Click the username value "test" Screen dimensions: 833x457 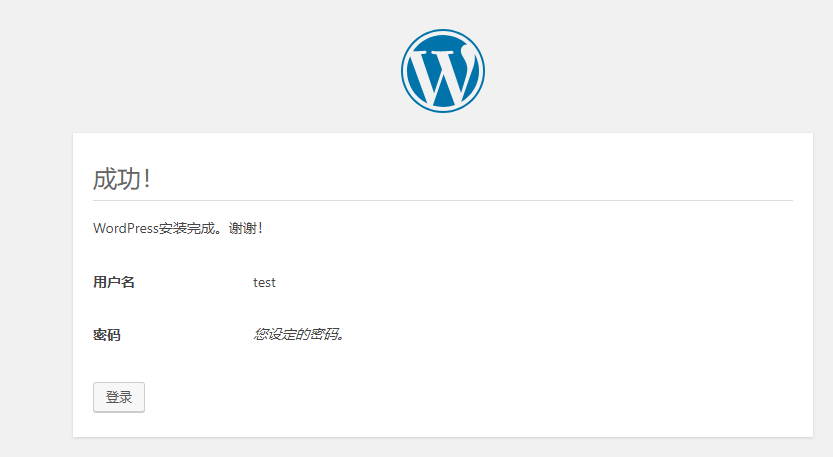[264, 282]
